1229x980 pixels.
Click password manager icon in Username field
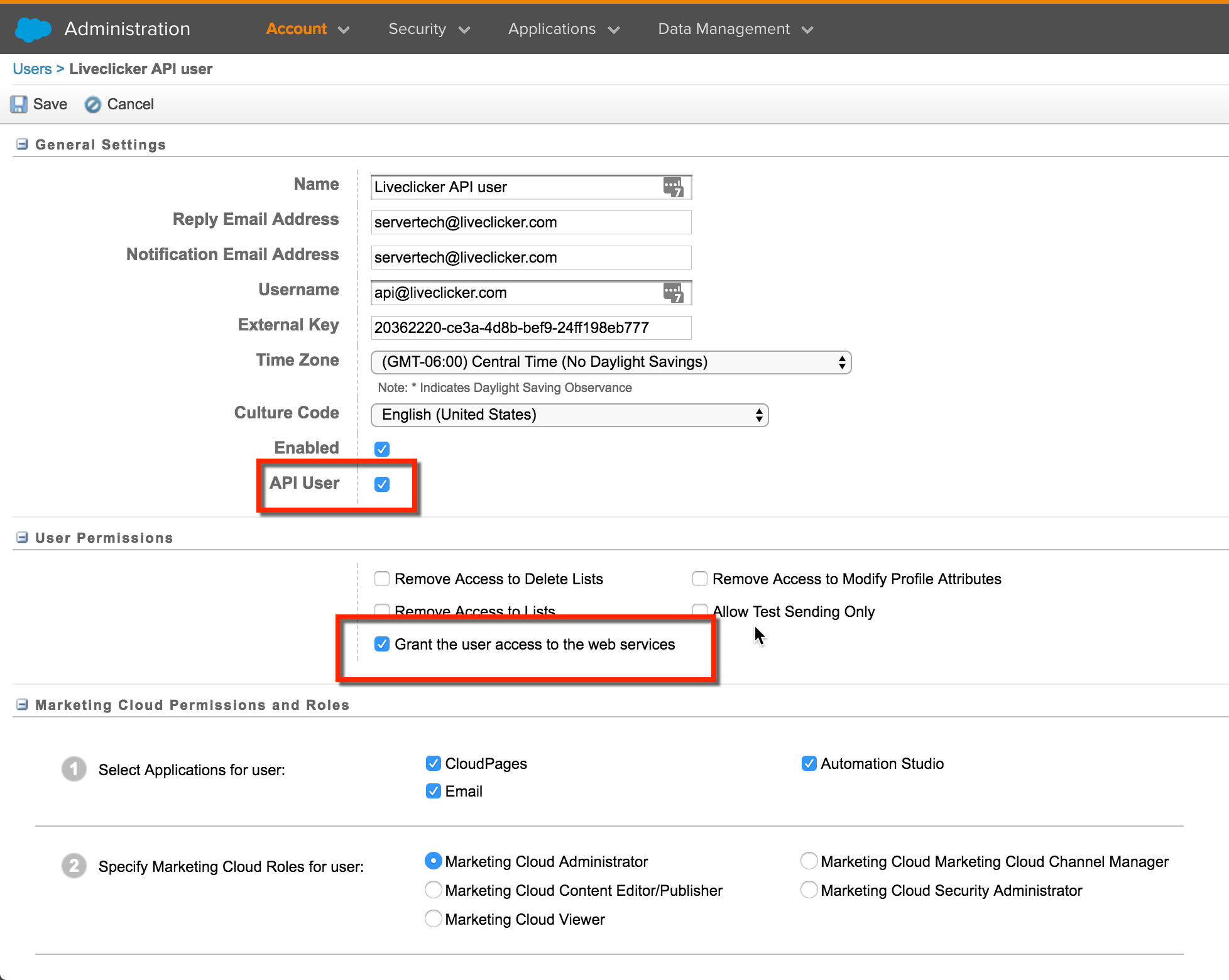click(x=673, y=293)
